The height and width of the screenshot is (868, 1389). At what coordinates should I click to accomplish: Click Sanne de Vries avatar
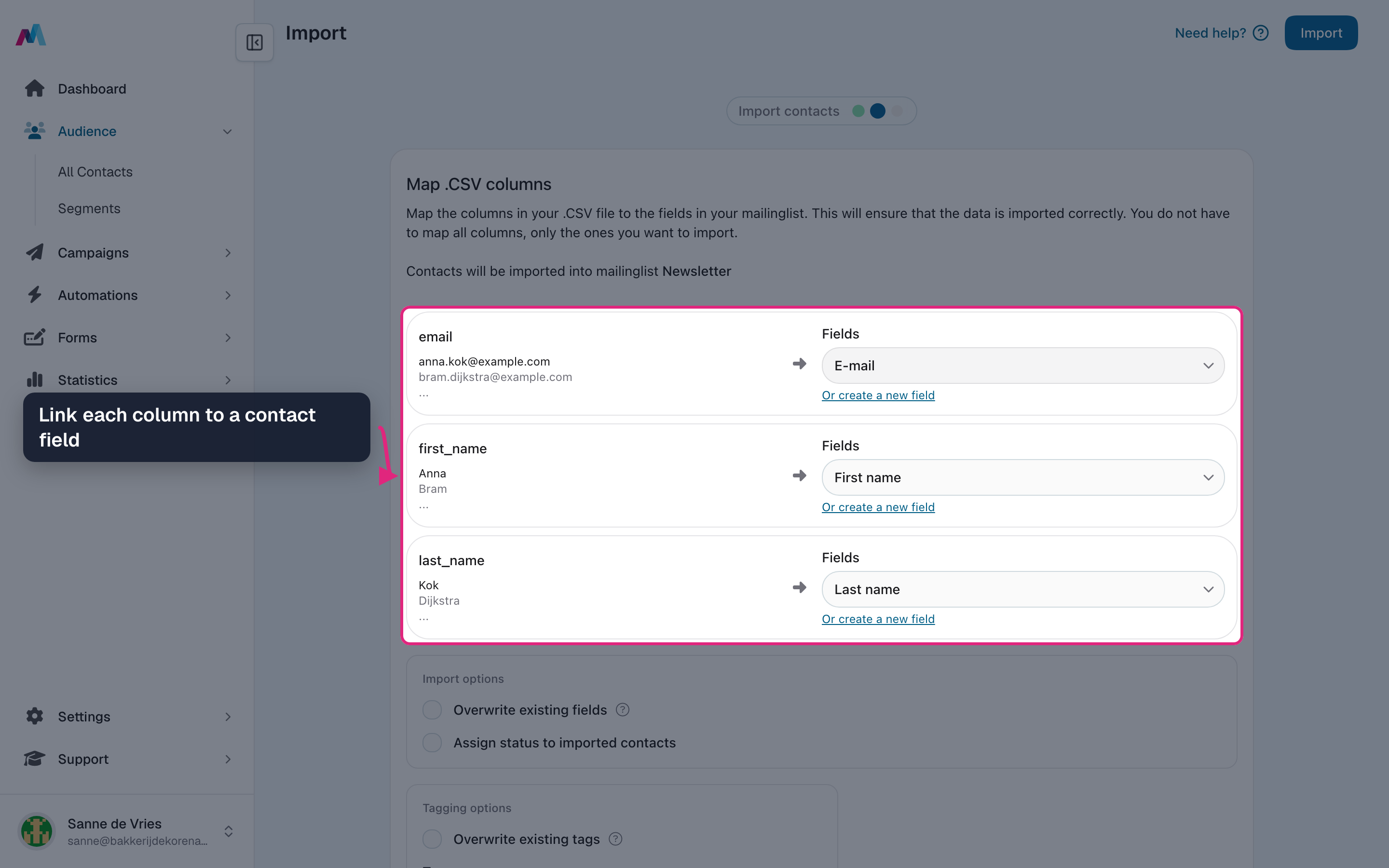click(37, 831)
